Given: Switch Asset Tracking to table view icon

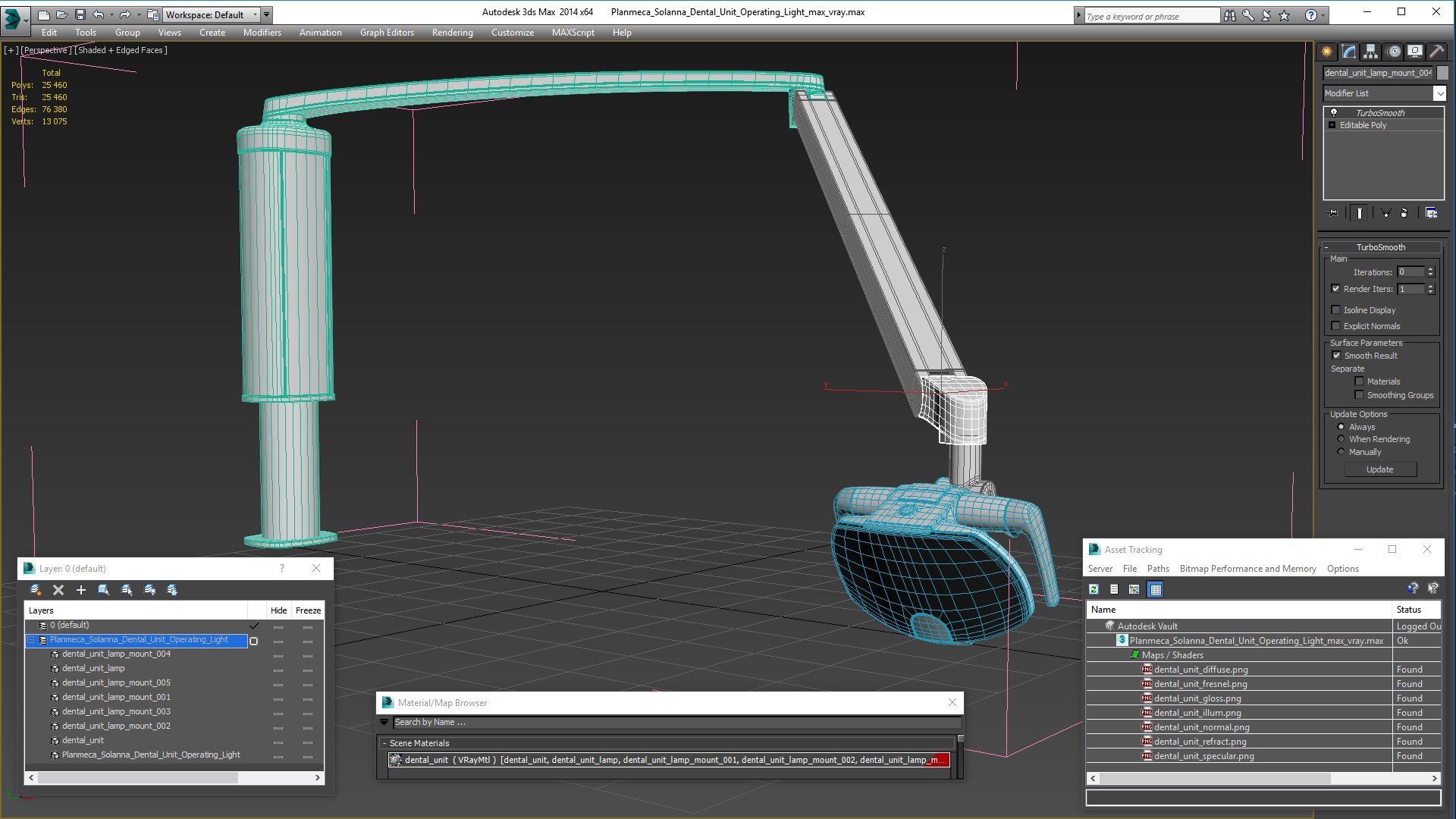Looking at the screenshot, I should pos(1155,589).
